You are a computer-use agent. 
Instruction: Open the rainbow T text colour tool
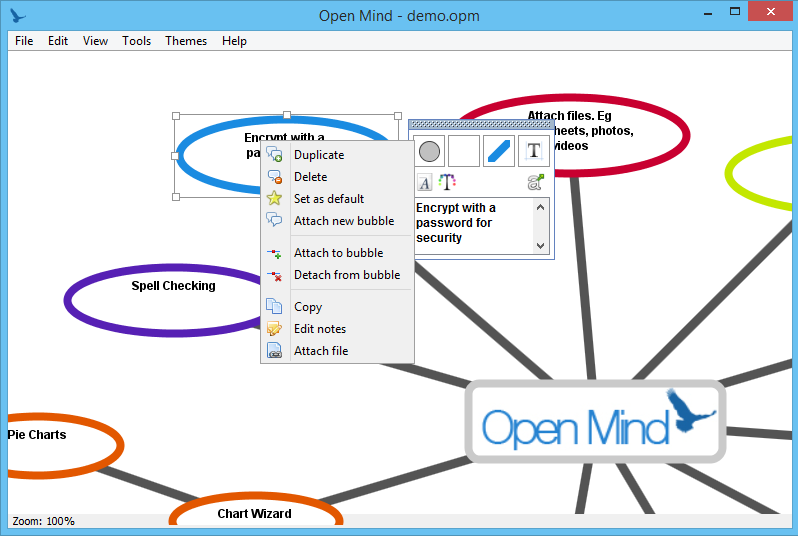[447, 182]
